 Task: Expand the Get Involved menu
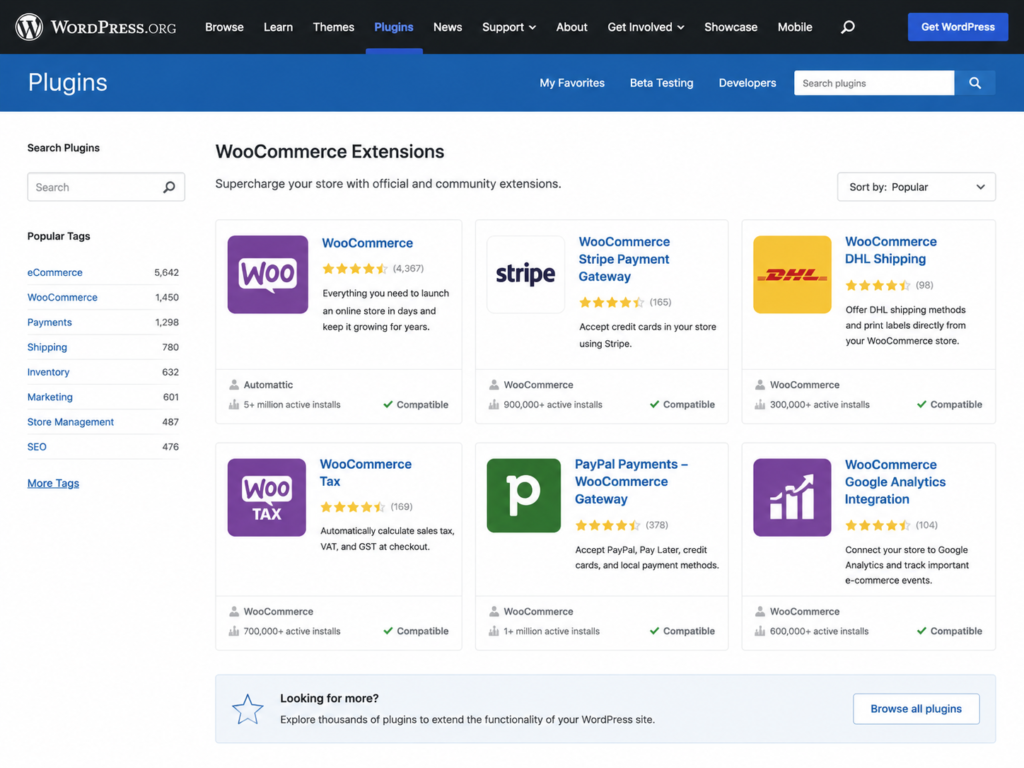[646, 27]
